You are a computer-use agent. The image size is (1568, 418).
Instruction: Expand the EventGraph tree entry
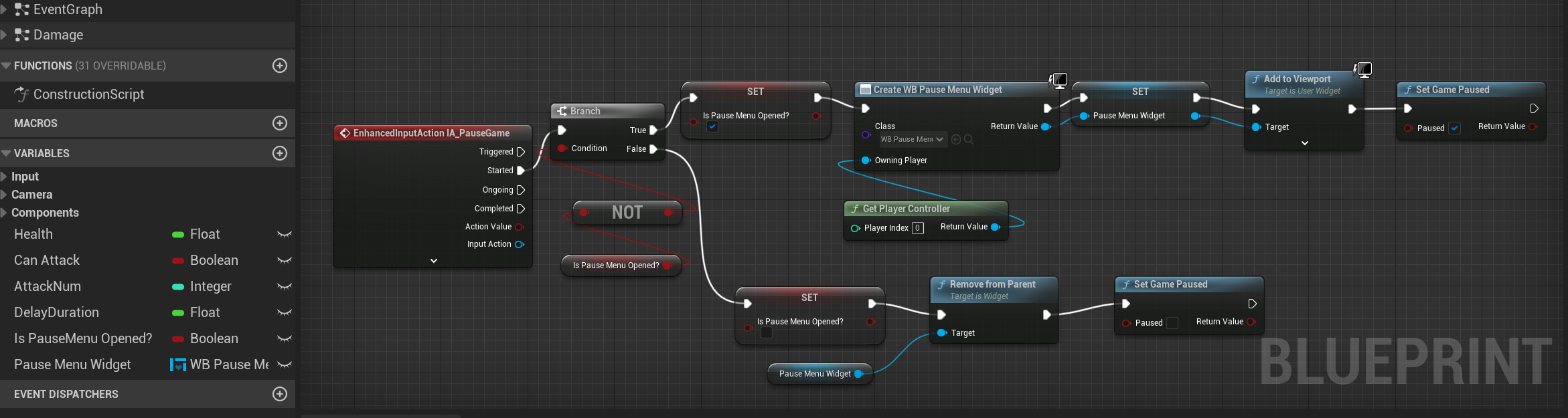click(4, 9)
